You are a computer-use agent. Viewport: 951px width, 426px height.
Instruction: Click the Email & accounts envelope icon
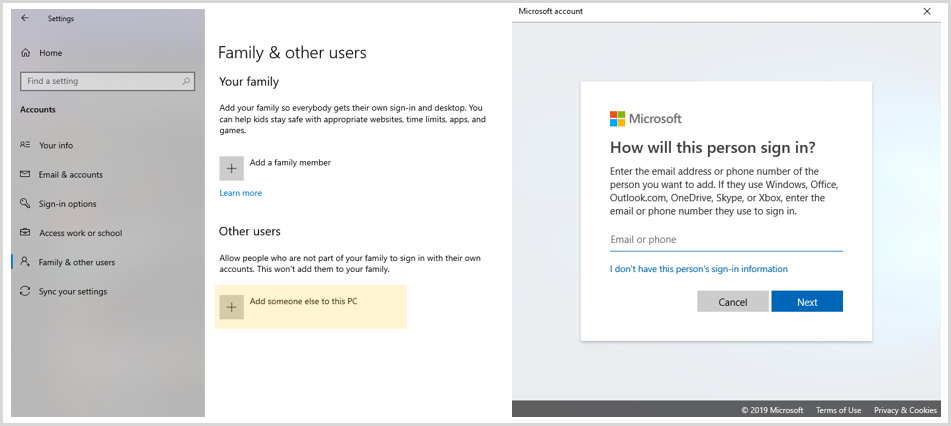pyautogui.click(x=25, y=174)
